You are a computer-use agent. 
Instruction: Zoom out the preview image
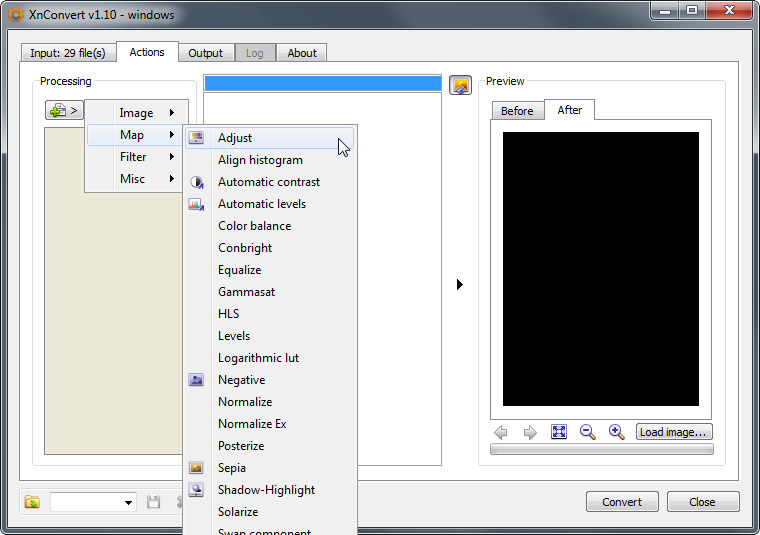click(x=588, y=432)
